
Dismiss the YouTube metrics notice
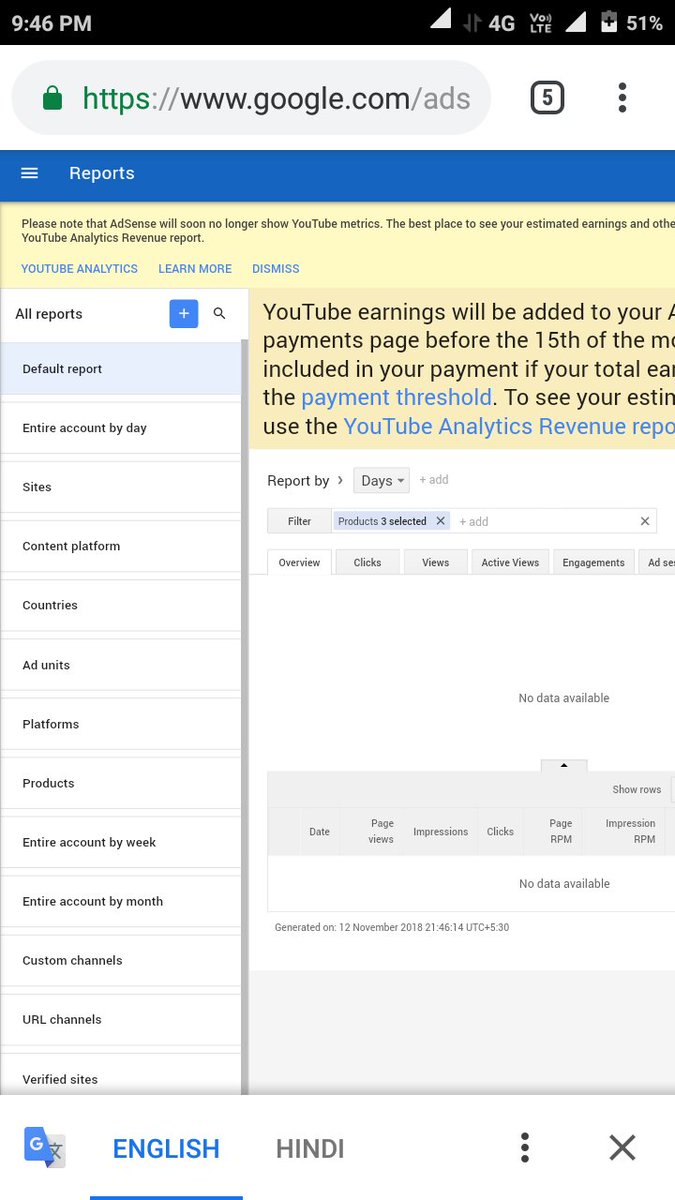click(x=275, y=269)
